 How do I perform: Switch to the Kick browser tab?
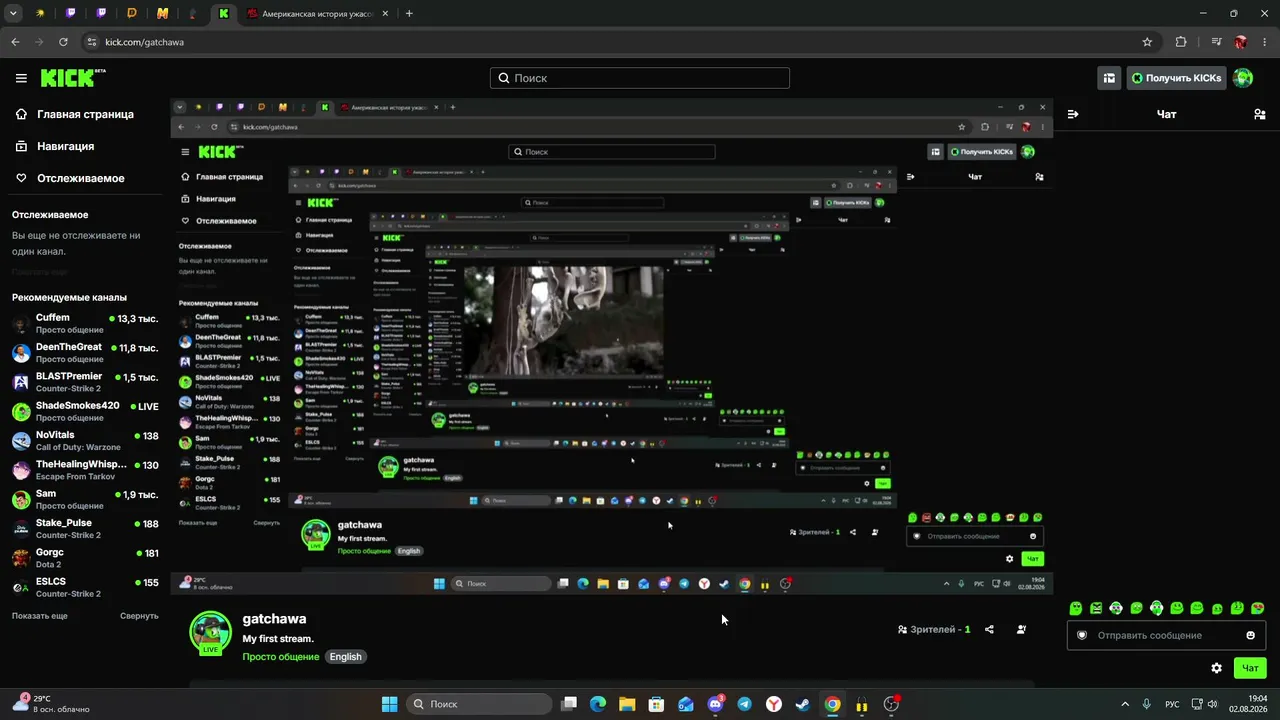point(224,14)
